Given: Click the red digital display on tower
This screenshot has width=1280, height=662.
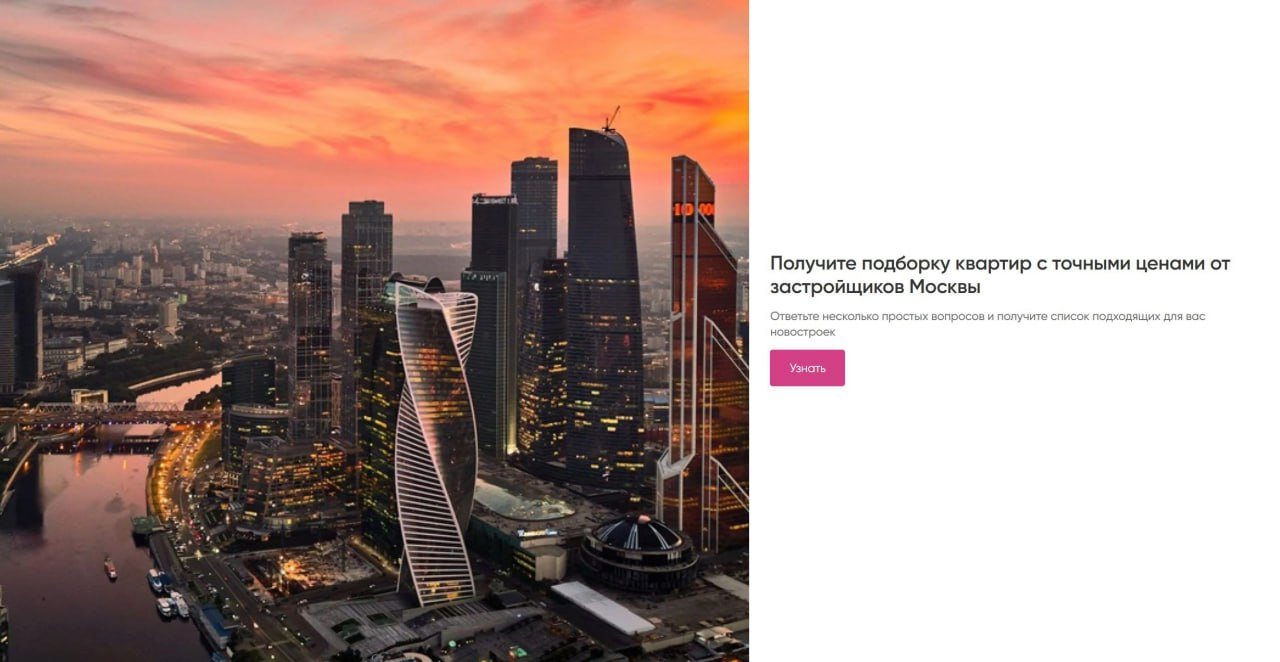Looking at the screenshot, I should point(693,209).
